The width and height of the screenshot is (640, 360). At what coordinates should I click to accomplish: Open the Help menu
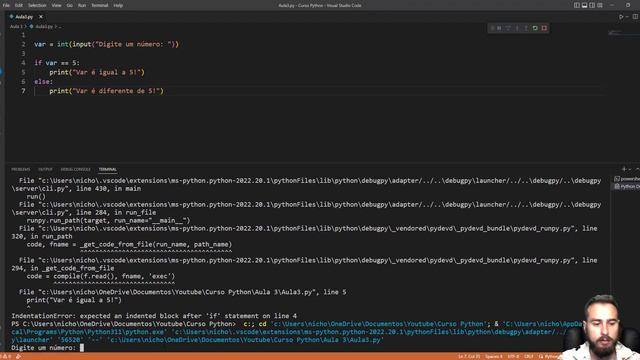coord(118,5)
